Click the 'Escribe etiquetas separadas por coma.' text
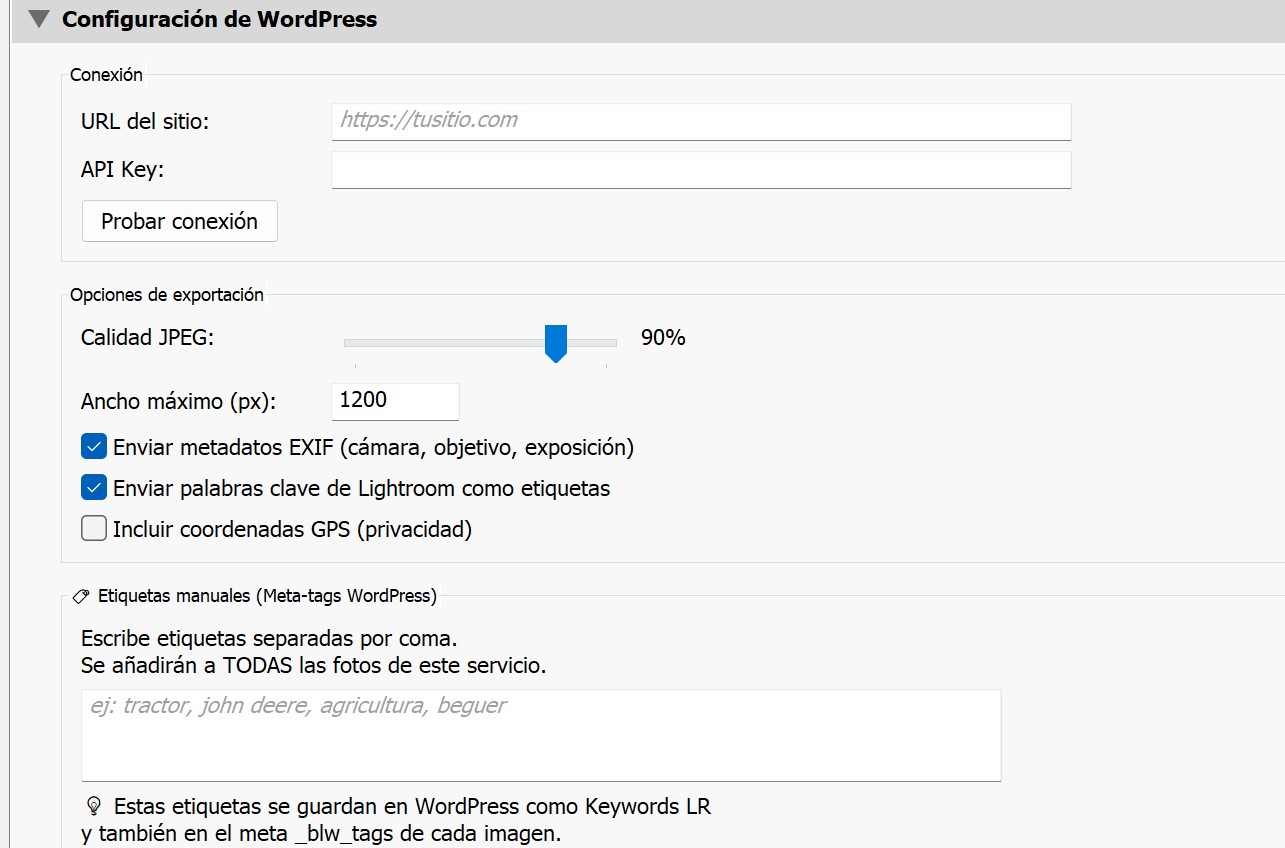 coord(269,638)
